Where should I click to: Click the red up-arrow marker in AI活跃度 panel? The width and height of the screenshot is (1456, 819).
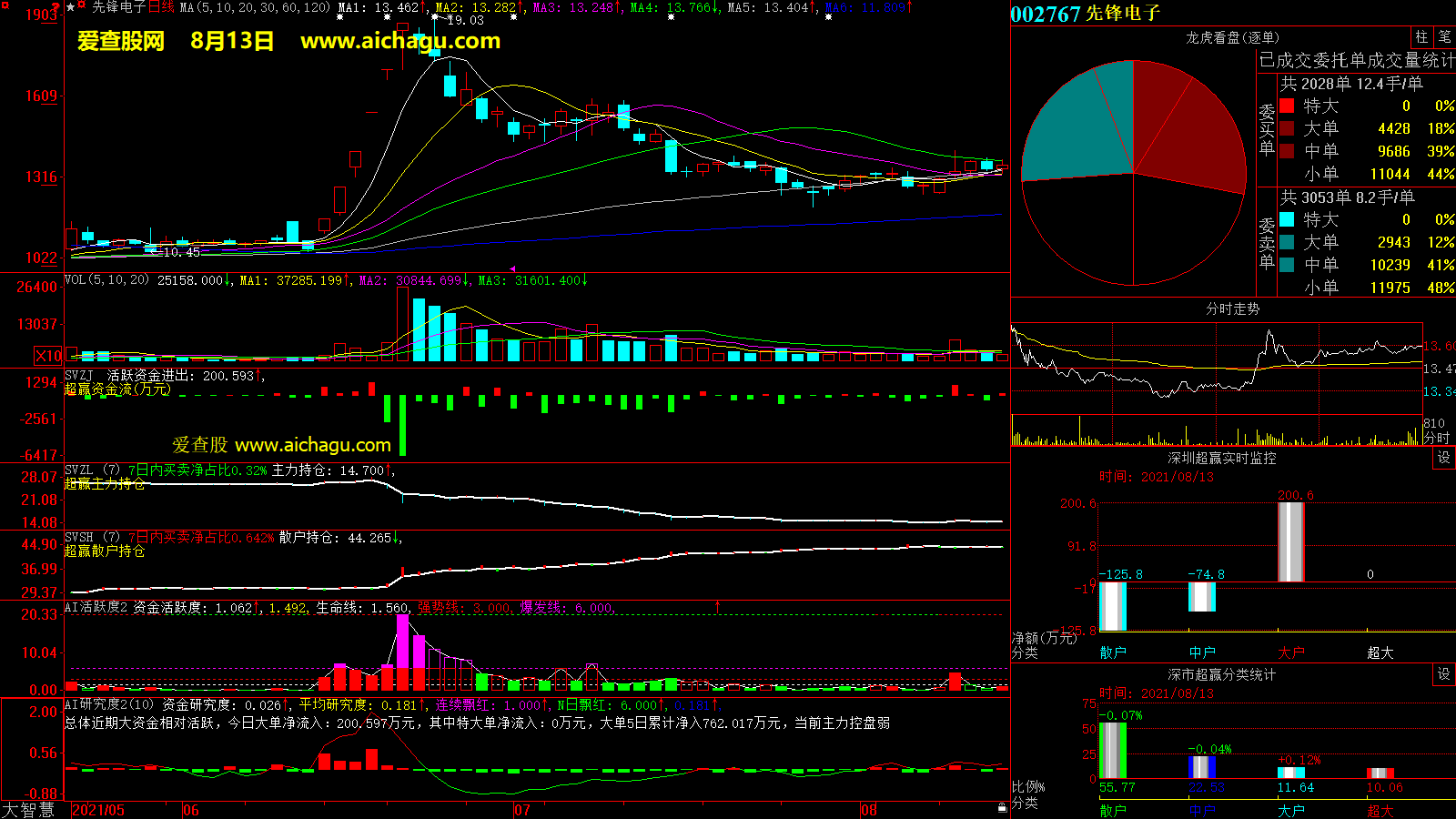click(717, 606)
